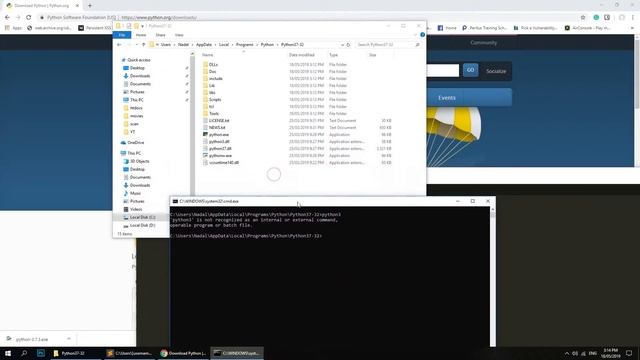Open 3D Objects in navigation pane
Viewport: 640px width, 360px height.
139,161
